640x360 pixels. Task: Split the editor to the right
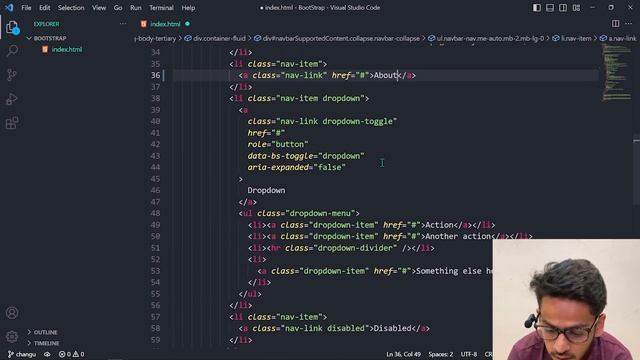(616, 24)
